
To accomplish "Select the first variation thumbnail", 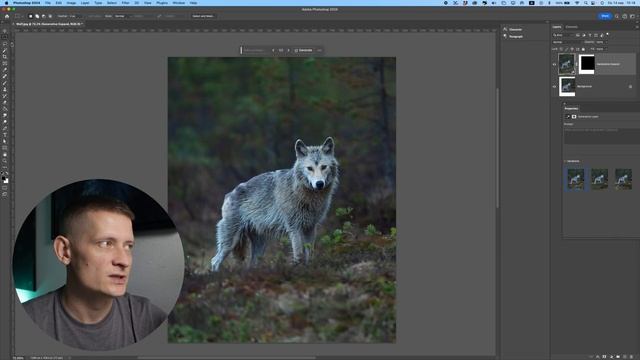I will pos(576,179).
